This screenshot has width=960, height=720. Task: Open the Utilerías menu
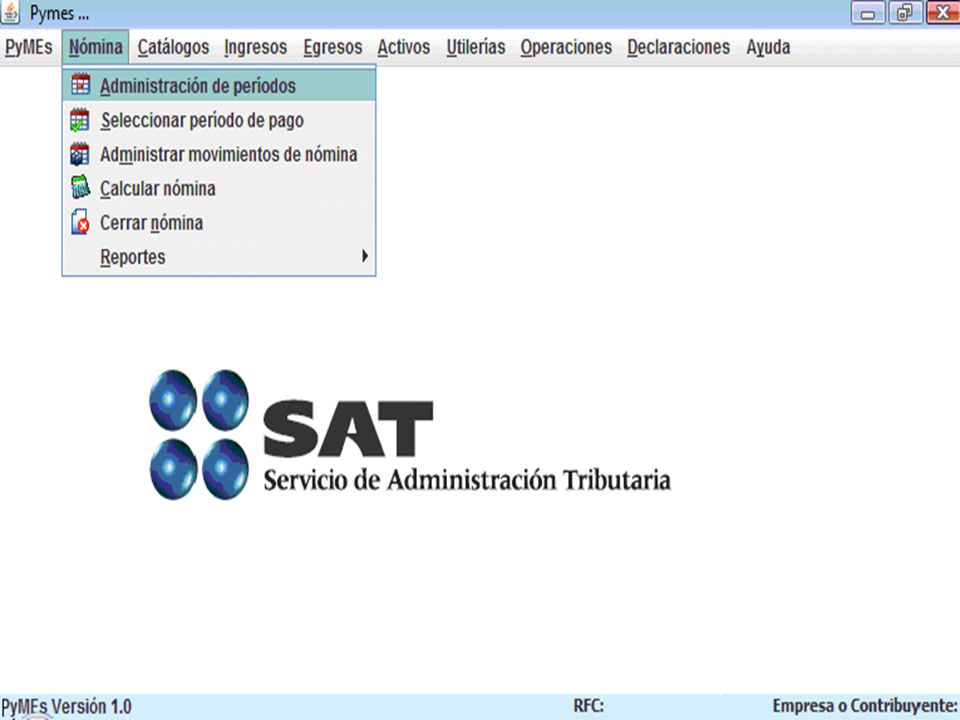(476, 47)
